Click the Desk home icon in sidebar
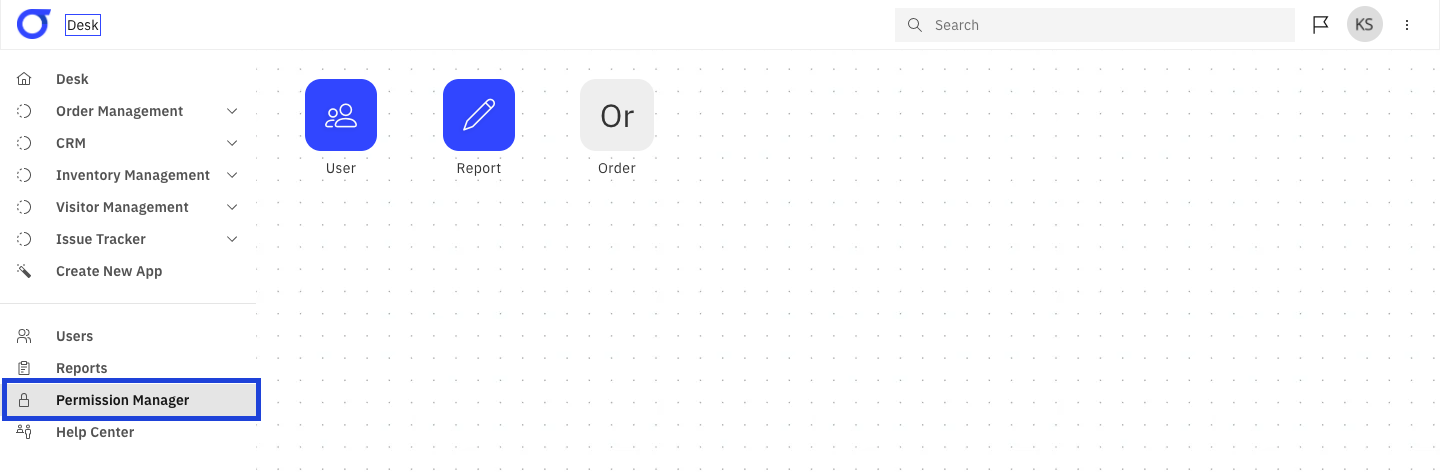The height and width of the screenshot is (472, 1440). (x=25, y=79)
